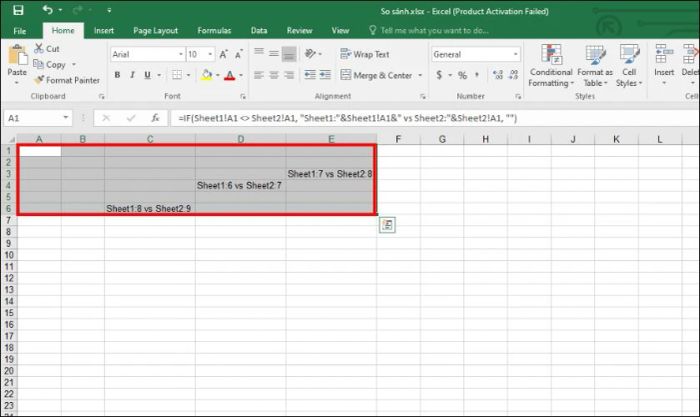Apply comma style
The height and width of the screenshot is (417, 700).
477,75
